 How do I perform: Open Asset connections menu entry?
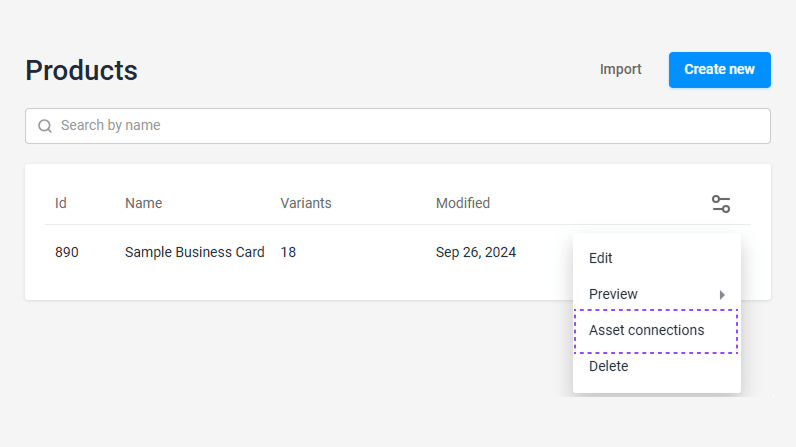click(656, 331)
